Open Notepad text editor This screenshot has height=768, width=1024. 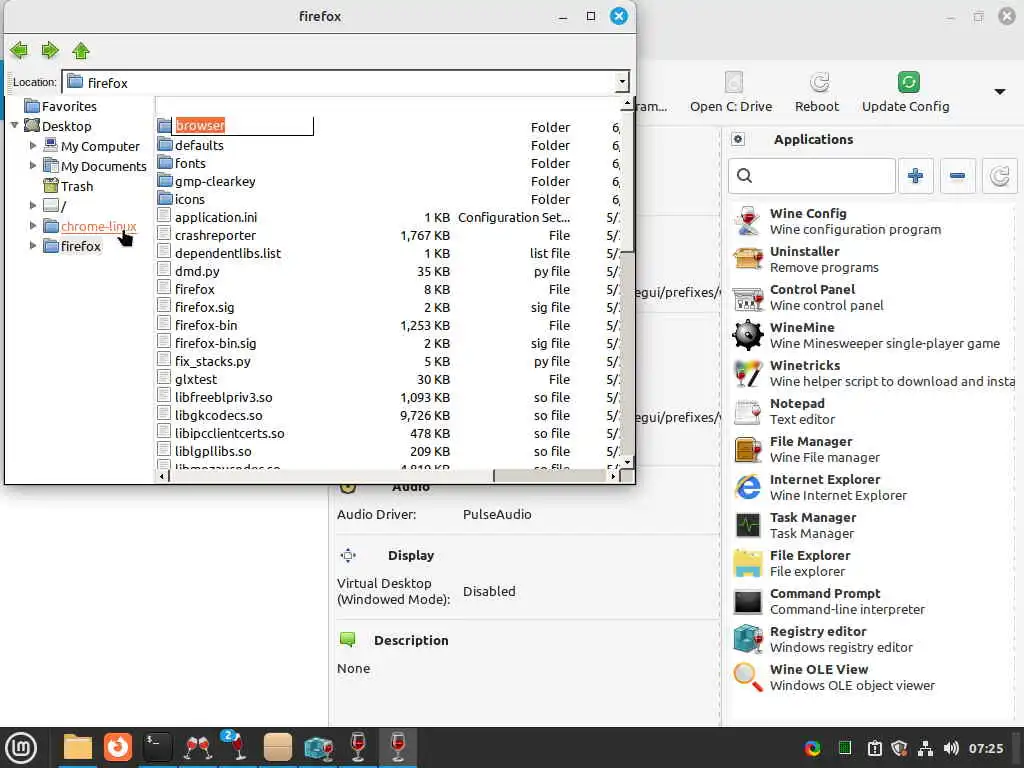872,411
